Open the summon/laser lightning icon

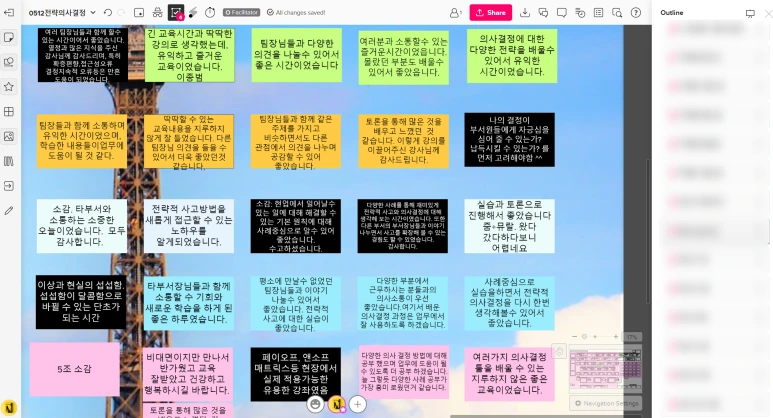[x=193, y=13]
